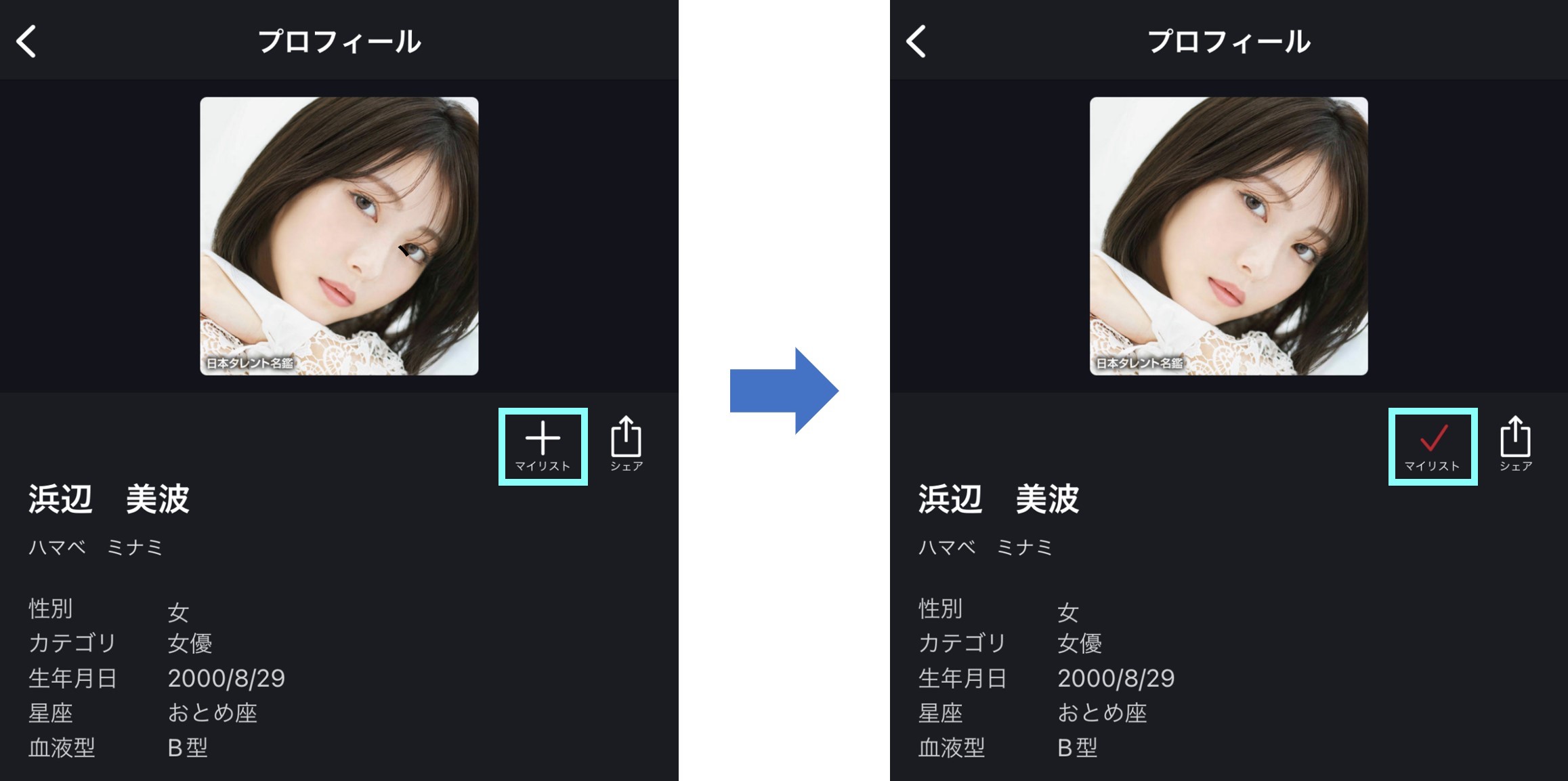Screen dimensions: 1568x781
Task: Add to マイリスト with the plus icon
Action: 543,446
